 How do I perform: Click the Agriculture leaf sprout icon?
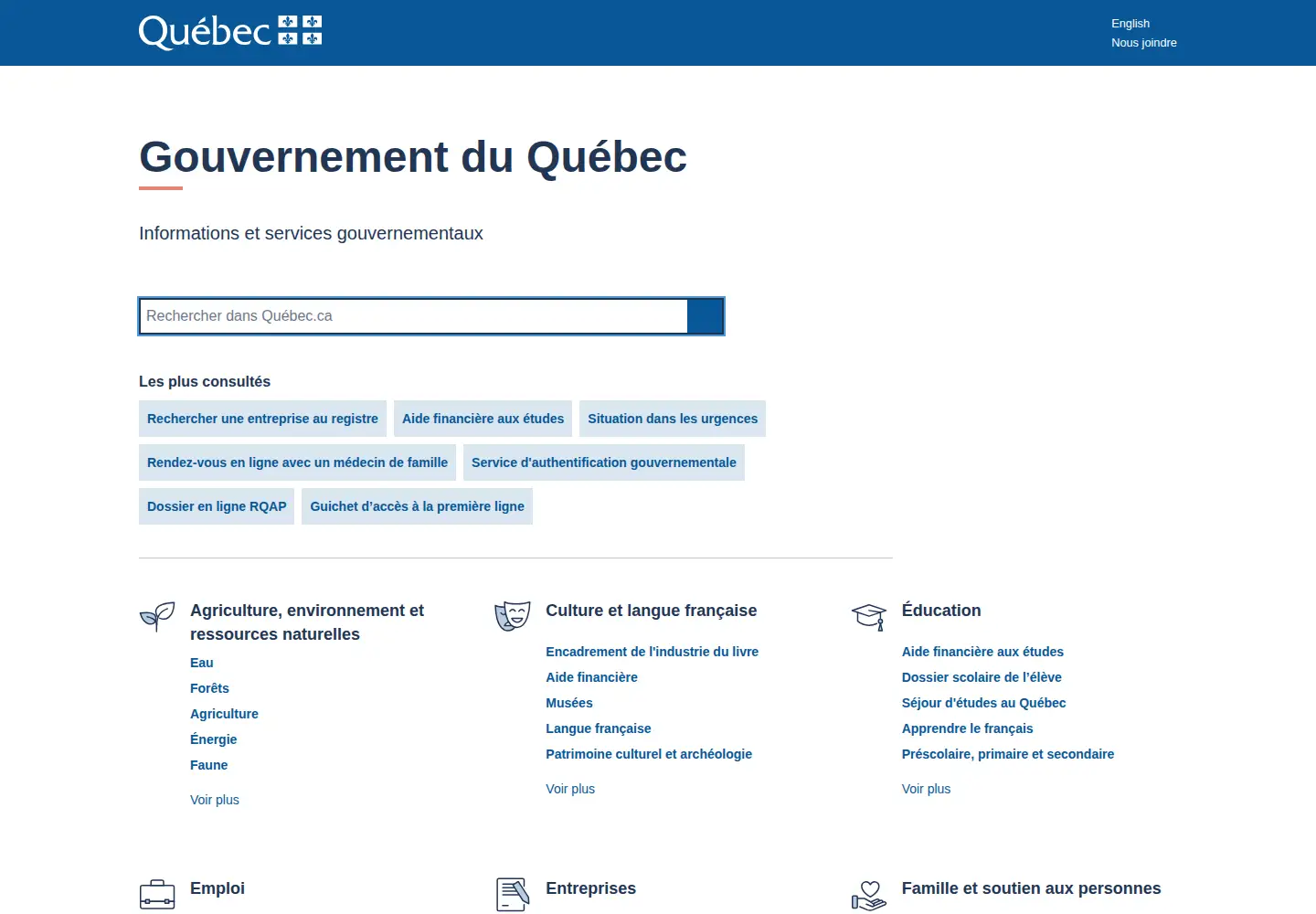157,616
